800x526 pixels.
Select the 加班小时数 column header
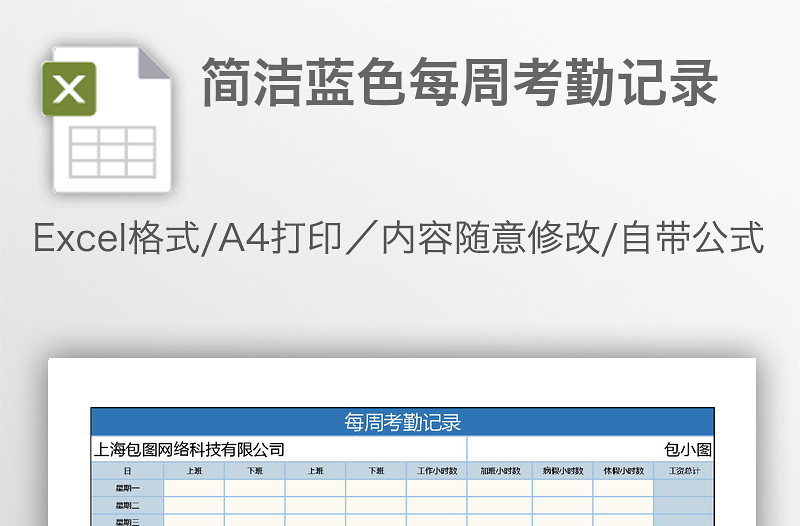pos(500,471)
